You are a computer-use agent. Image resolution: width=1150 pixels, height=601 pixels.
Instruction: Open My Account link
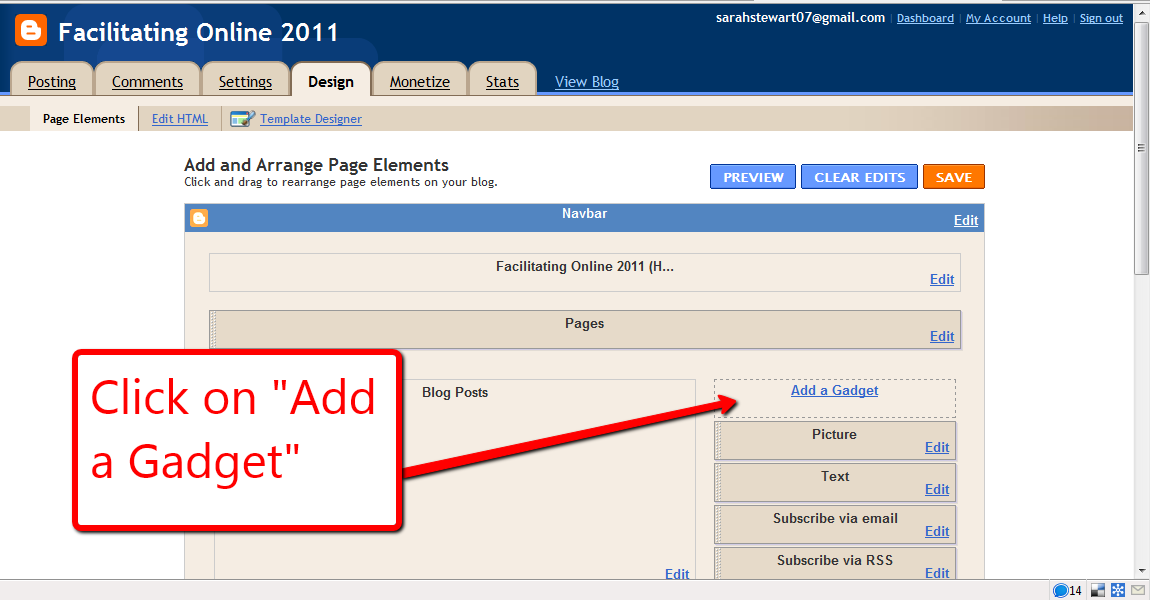tap(998, 18)
